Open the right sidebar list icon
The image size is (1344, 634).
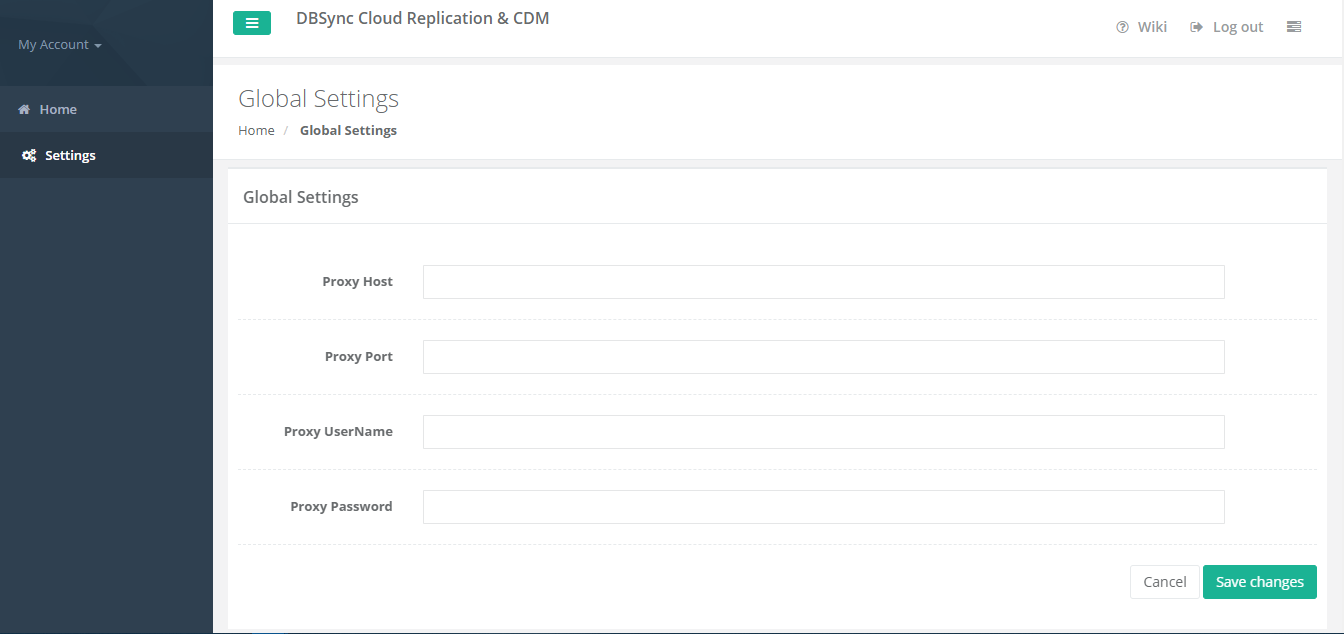(x=1294, y=27)
